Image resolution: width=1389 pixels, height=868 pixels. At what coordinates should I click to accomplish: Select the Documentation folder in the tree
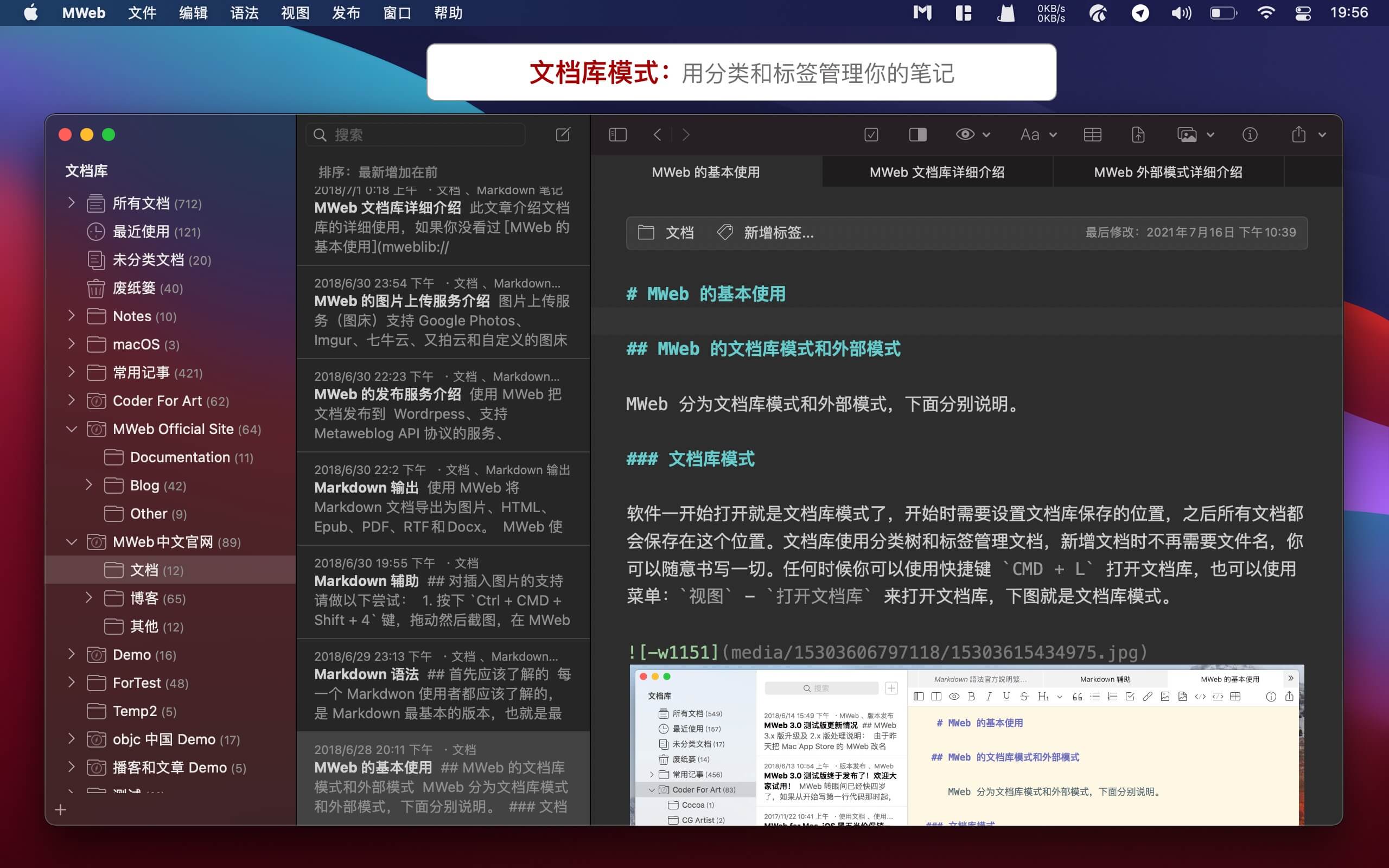click(180, 457)
